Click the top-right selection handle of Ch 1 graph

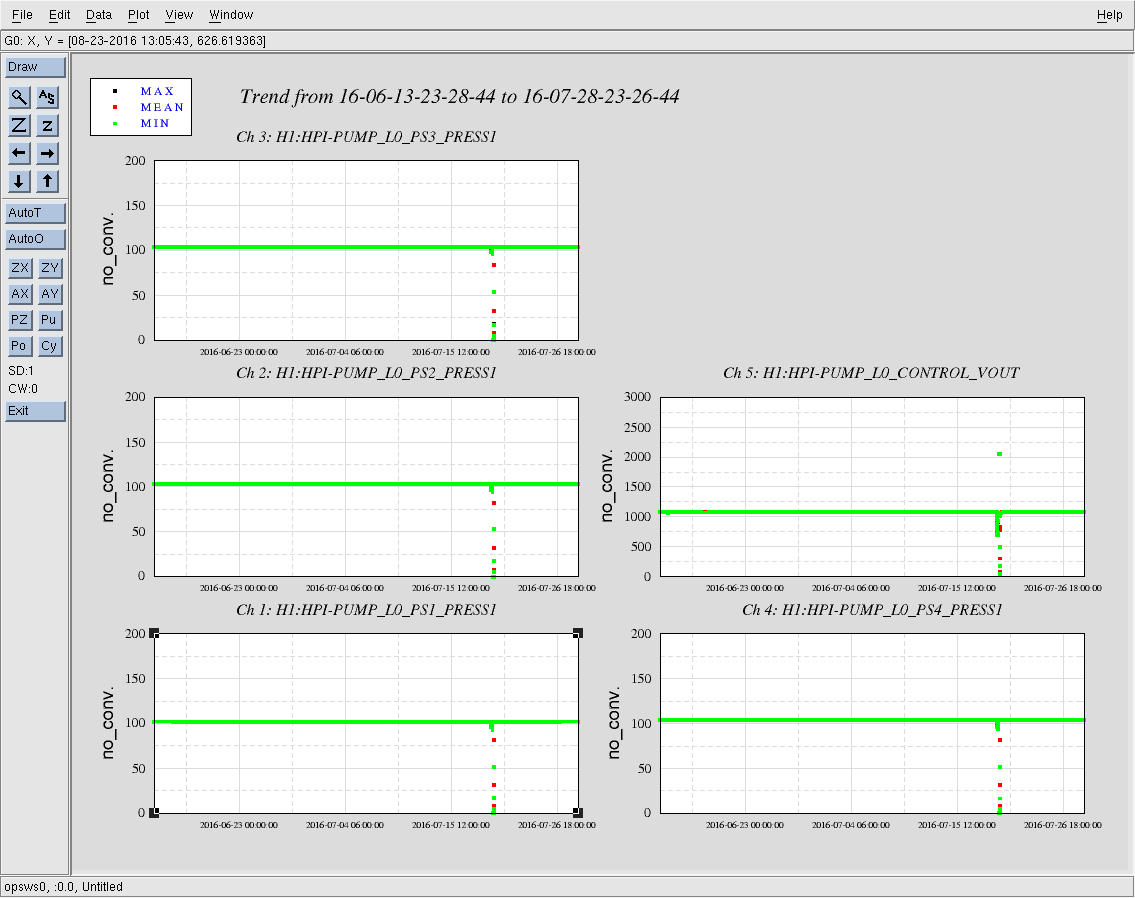point(578,634)
